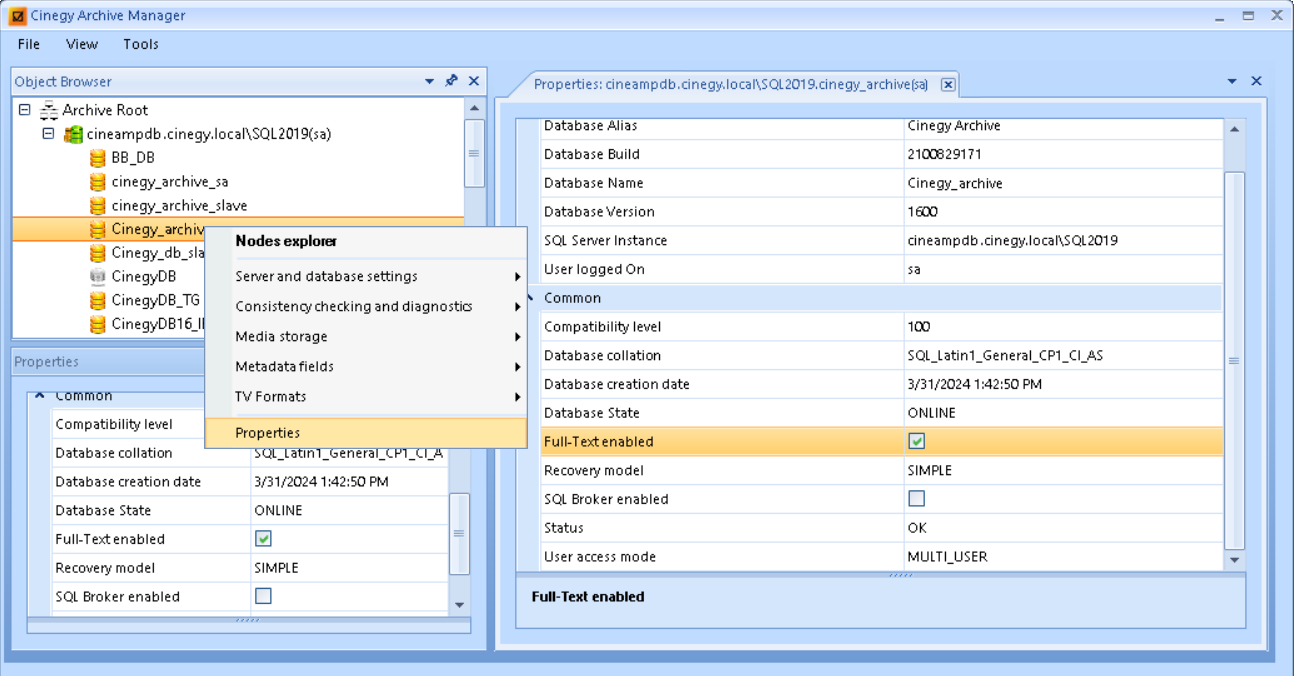
Task: Close the Object Browser panel
Action: (474, 81)
